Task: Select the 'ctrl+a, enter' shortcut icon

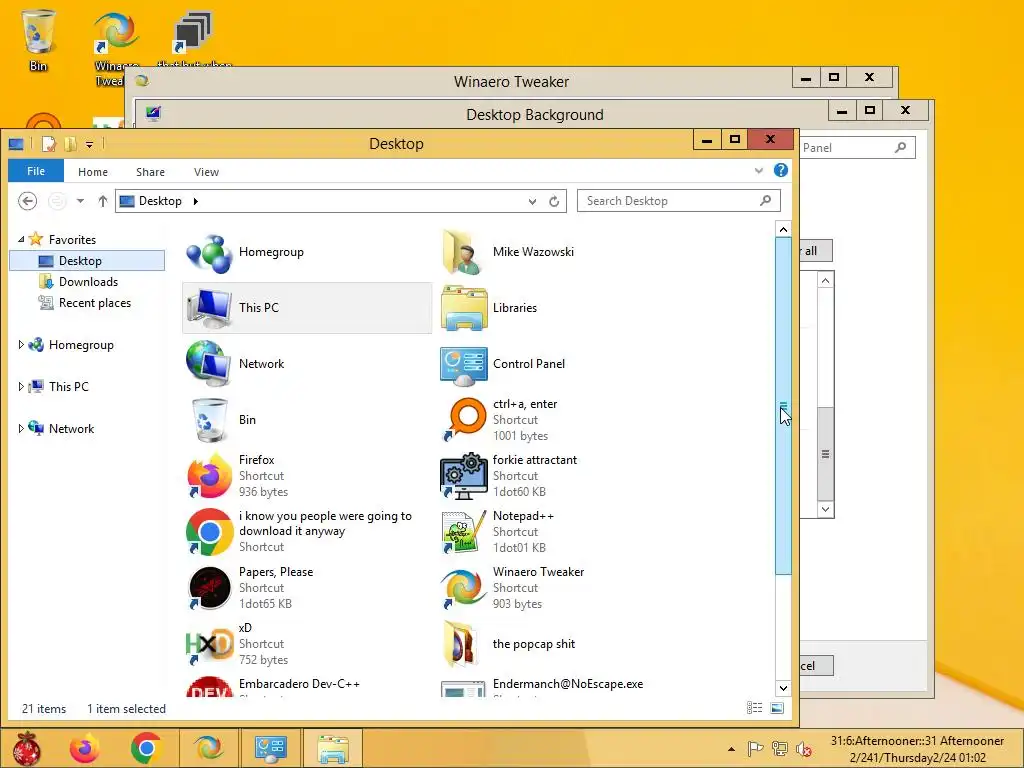Action: pyautogui.click(x=464, y=420)
